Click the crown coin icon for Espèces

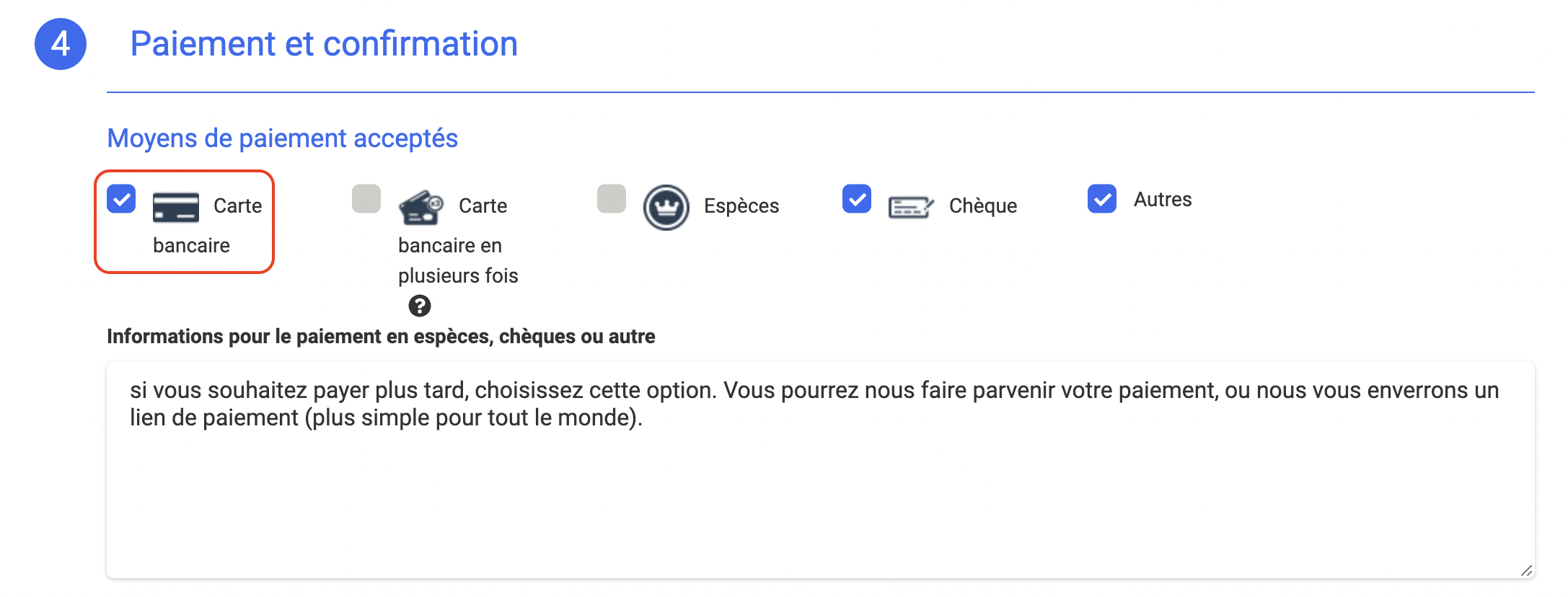(x=666, y=207)
